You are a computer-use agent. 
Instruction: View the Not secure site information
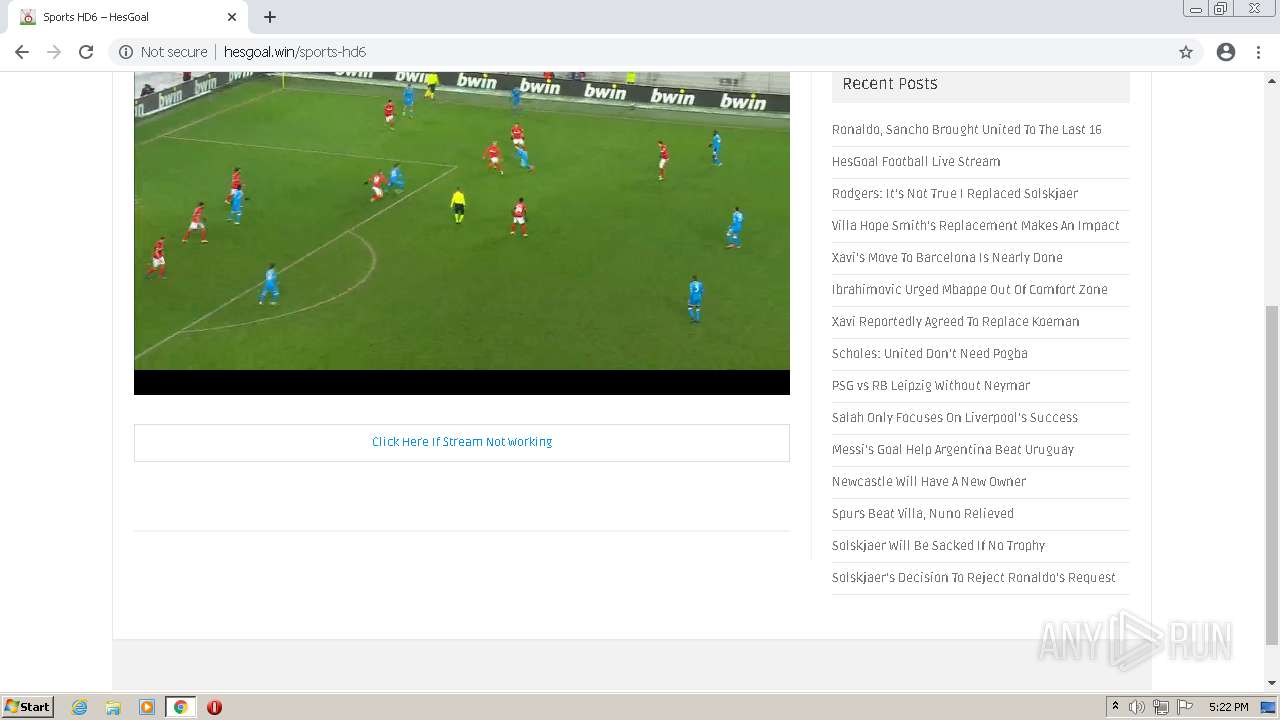click(163, 52)
